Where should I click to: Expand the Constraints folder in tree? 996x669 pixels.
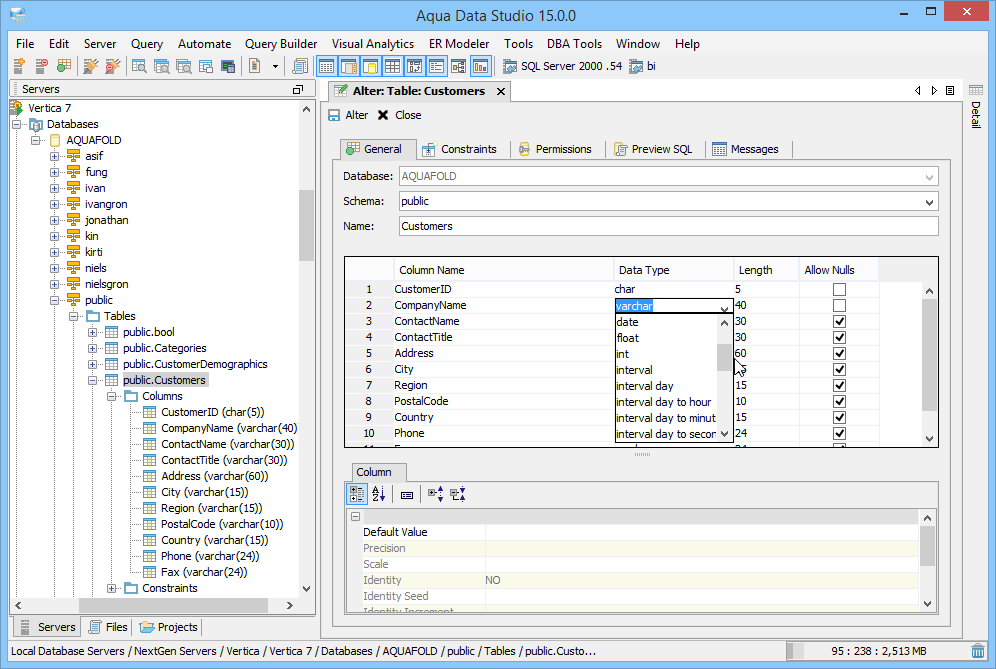tap(112, 588)
